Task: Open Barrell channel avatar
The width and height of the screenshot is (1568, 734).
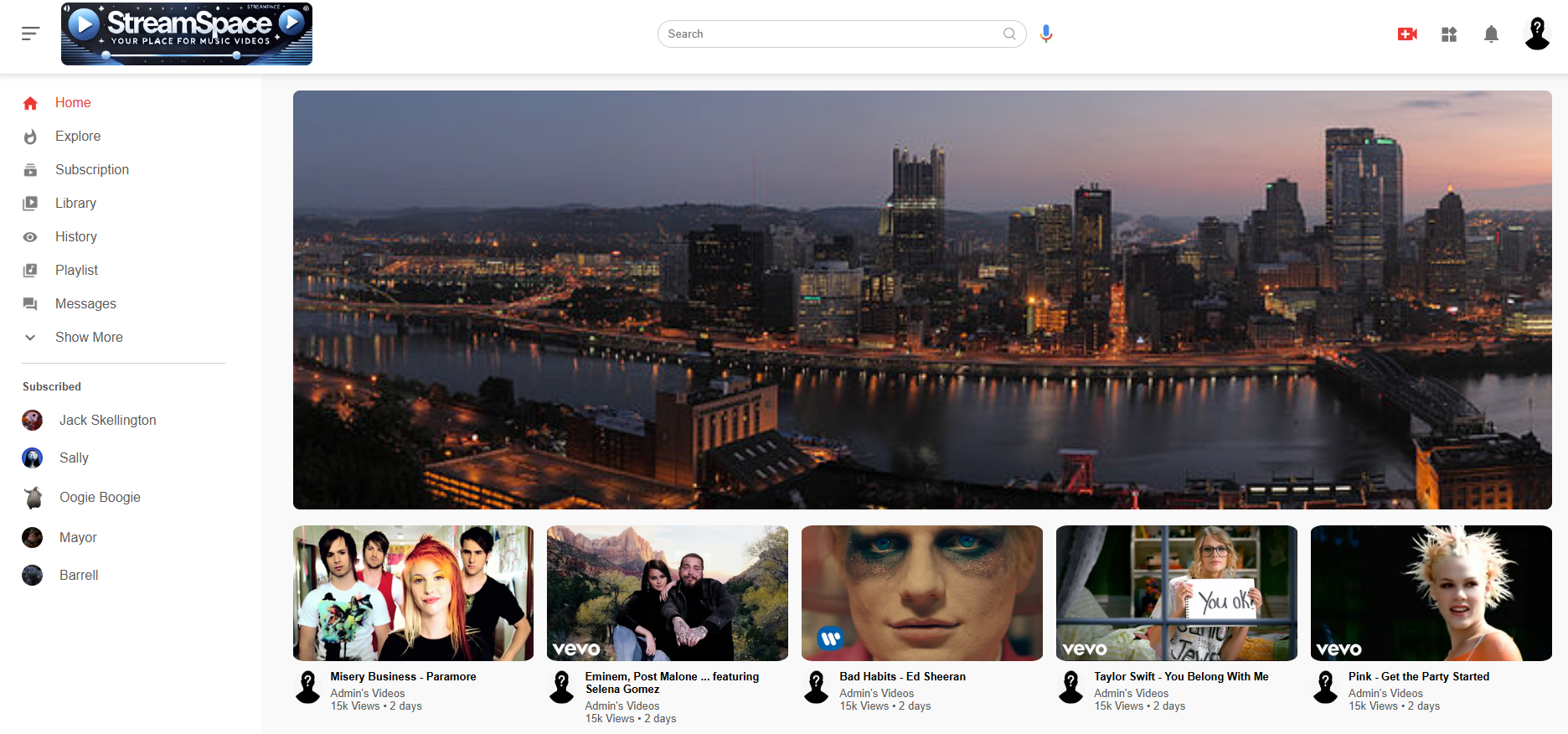Action: pyautogui.click(x=33, y=575)
